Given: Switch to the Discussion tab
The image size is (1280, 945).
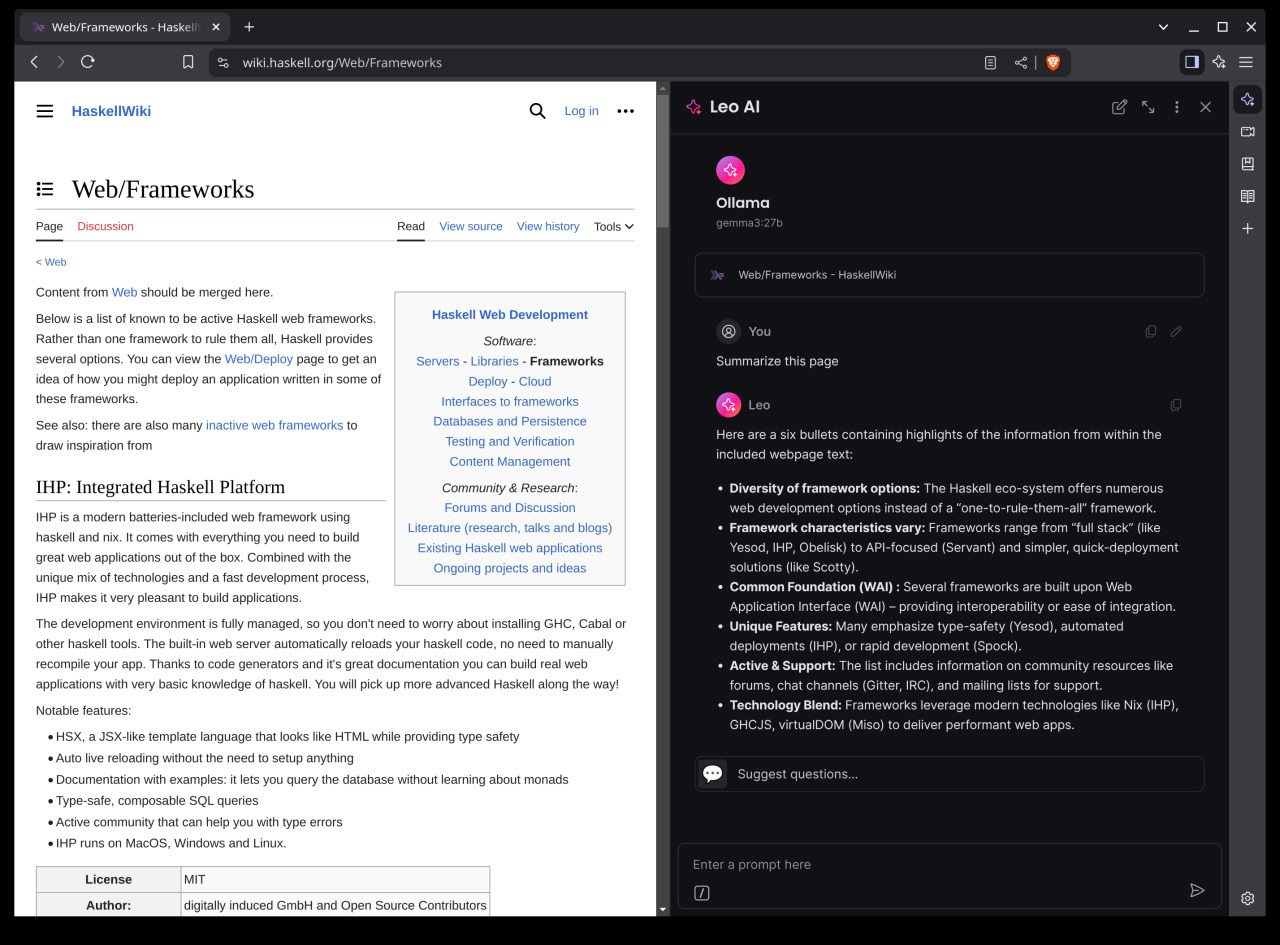Looking at the screenshot, I should pos(105,226).
